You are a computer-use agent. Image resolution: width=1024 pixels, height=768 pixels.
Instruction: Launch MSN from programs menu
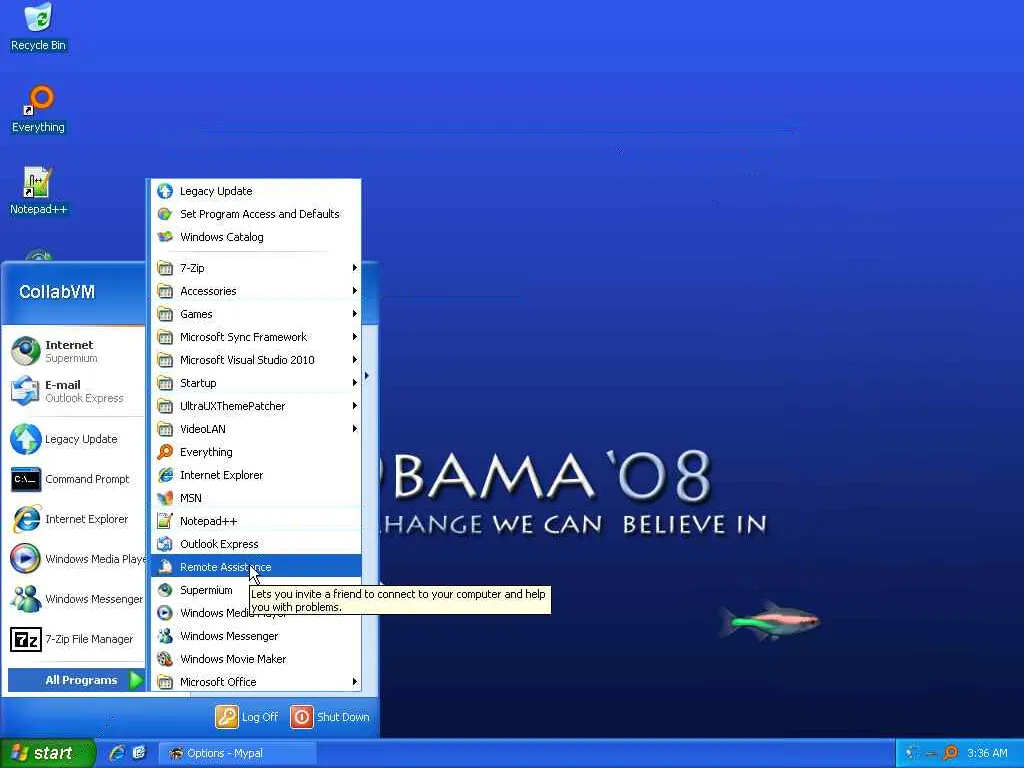click(257, 498)
